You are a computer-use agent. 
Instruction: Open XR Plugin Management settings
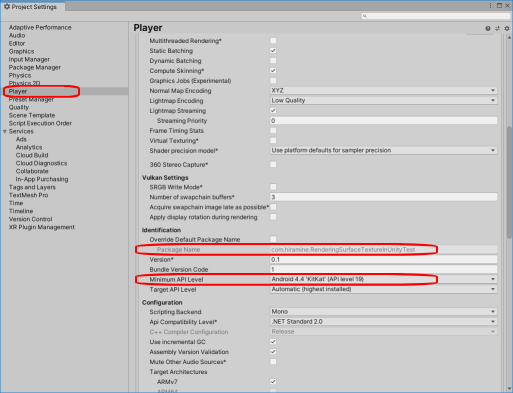click(42, 227)
